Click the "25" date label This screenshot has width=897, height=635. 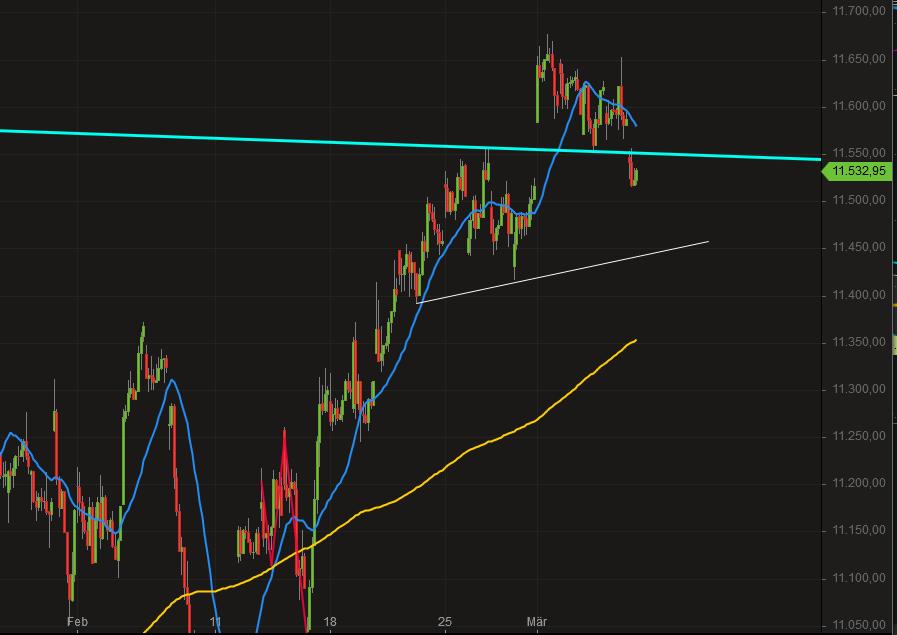pos(444,621)
